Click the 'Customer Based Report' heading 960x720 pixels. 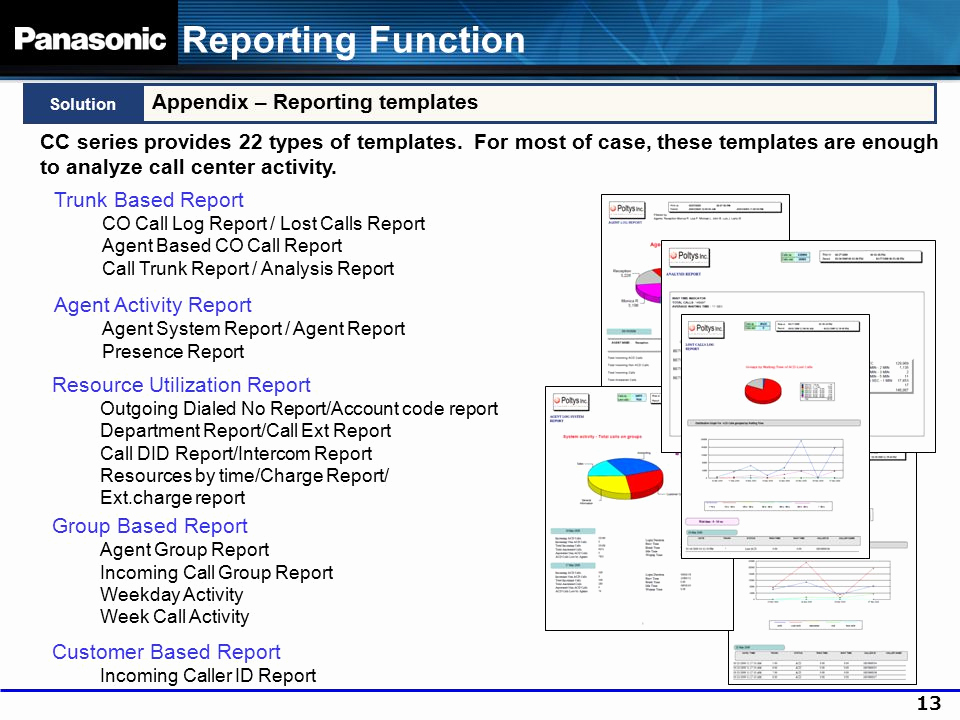tap(166, 652)
